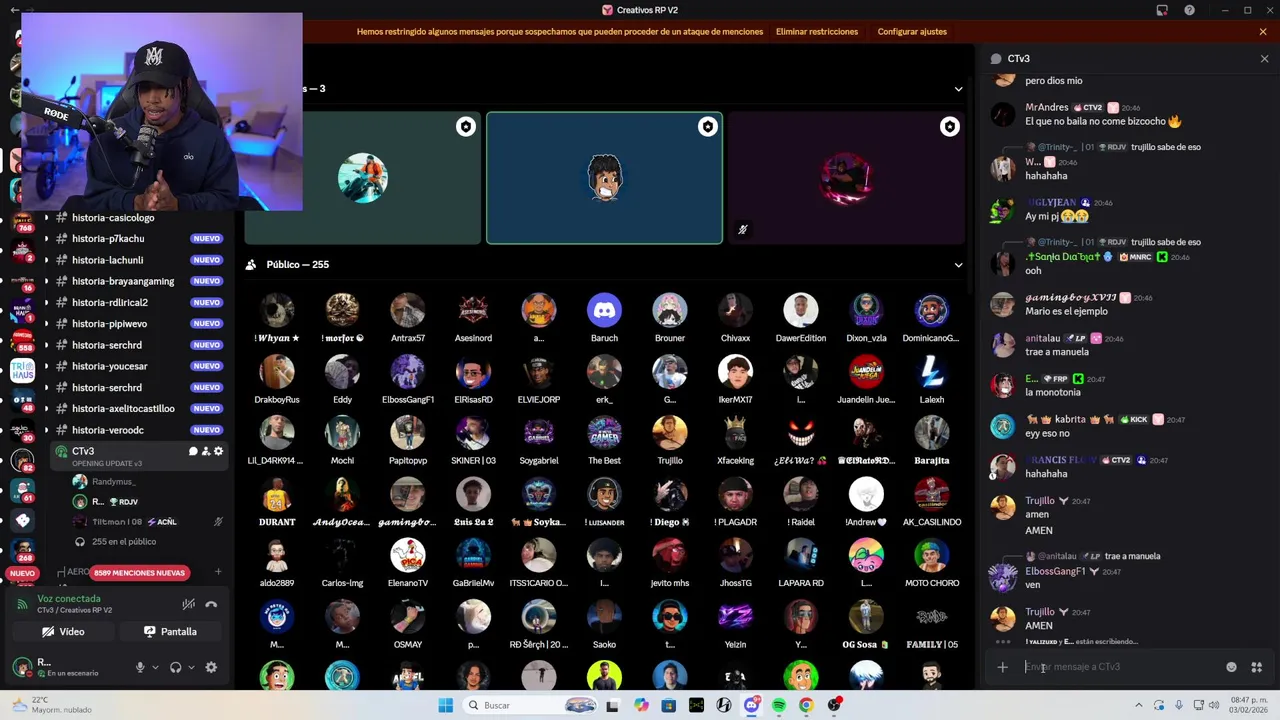
Task: Focus the Enviar mensaje a CTv3 field
Action: click(x=1120, y=667)
